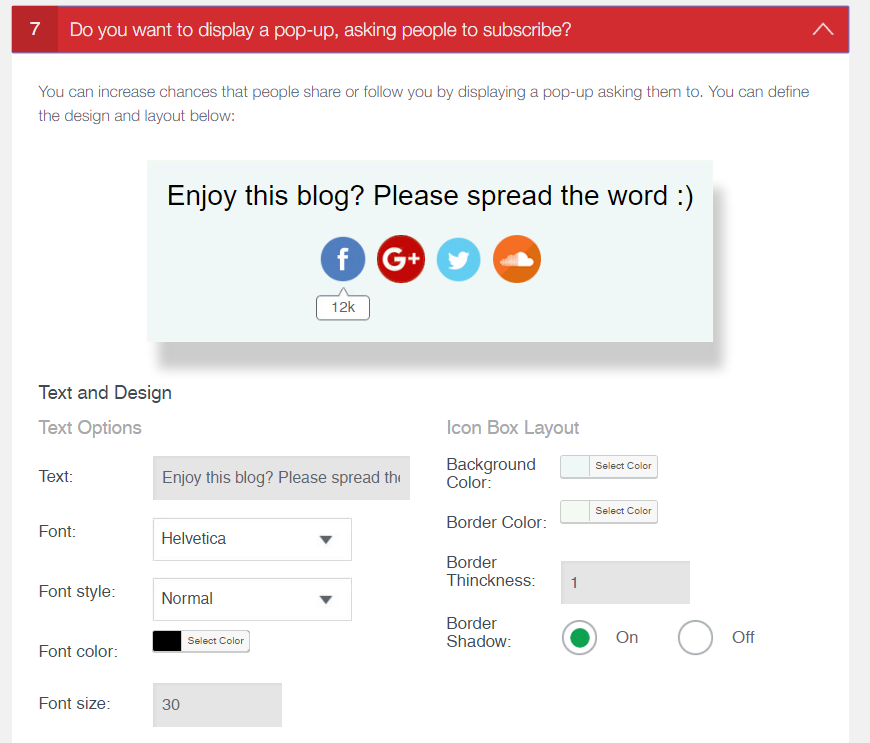Click the Twitter bird icon
Screen dimensions: 870x743
coord(458,259)
